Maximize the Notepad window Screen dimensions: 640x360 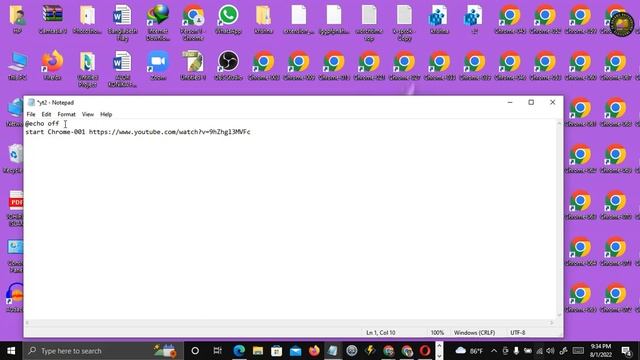[531, 102]
